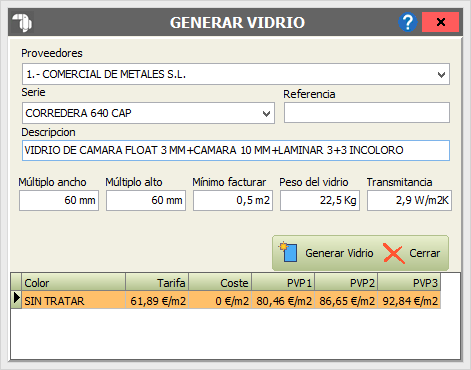The image size is (471, 370).
Task: Click the Color column header
Action: (73, 283)
